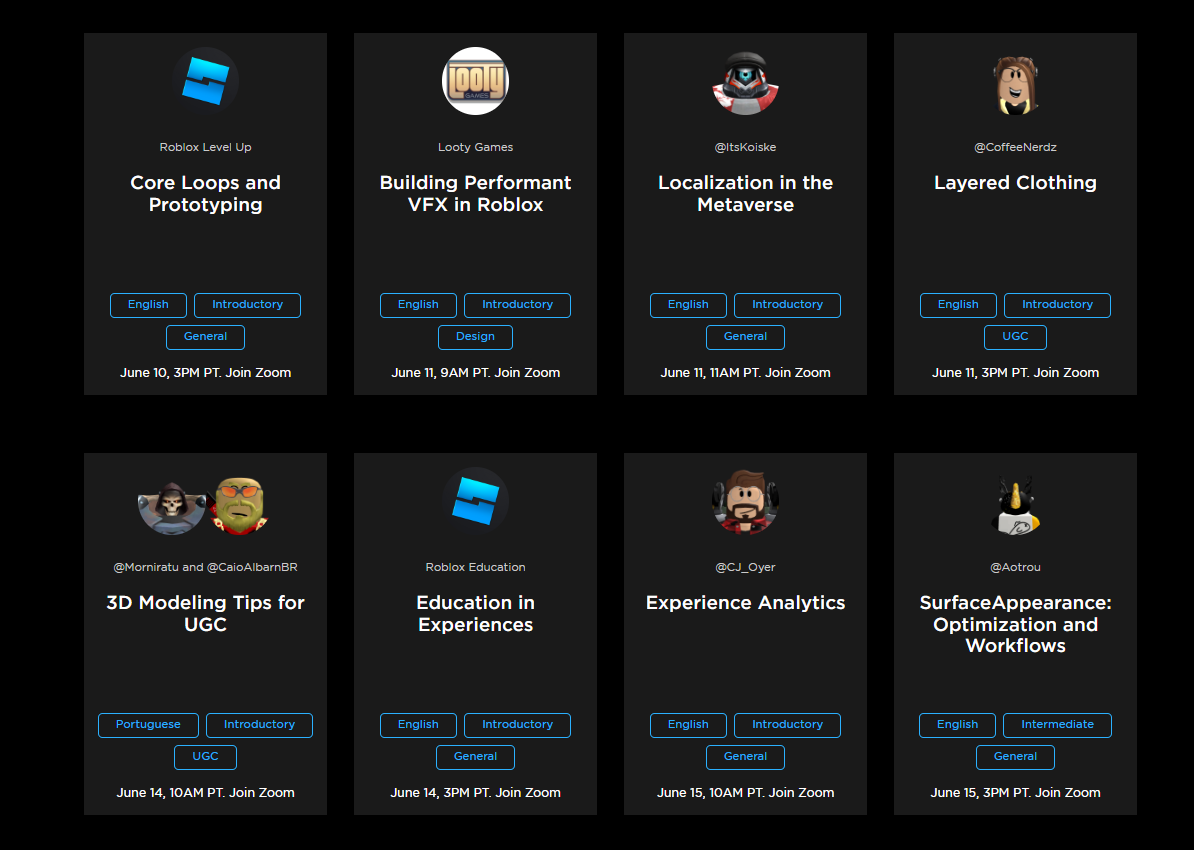The width and height of the screenshot is (1194, 850).
Task: Select the English tag on Experience Analytics
Action: [688, 725]
